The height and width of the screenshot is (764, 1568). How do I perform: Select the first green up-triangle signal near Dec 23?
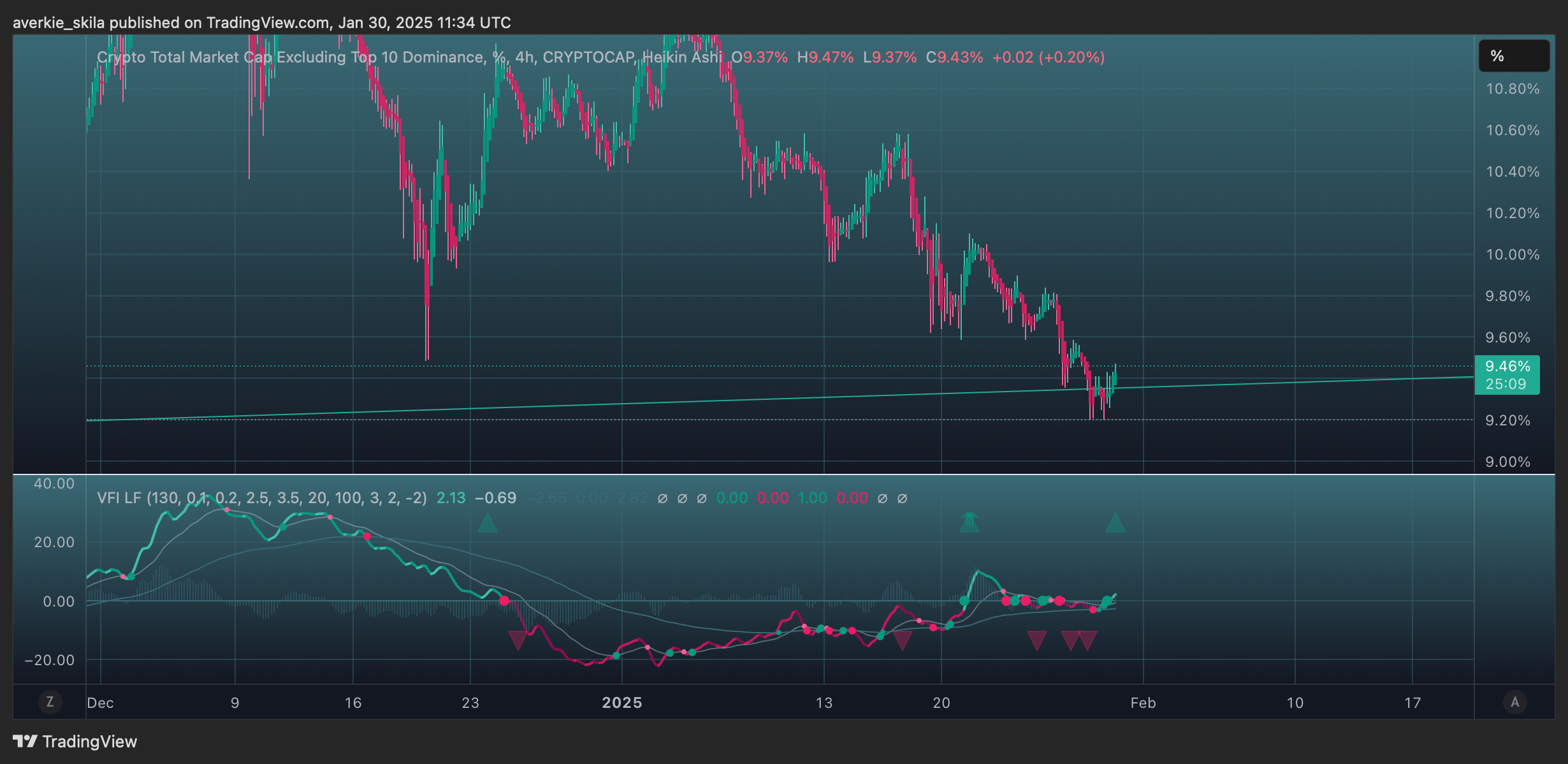(488, 523)
